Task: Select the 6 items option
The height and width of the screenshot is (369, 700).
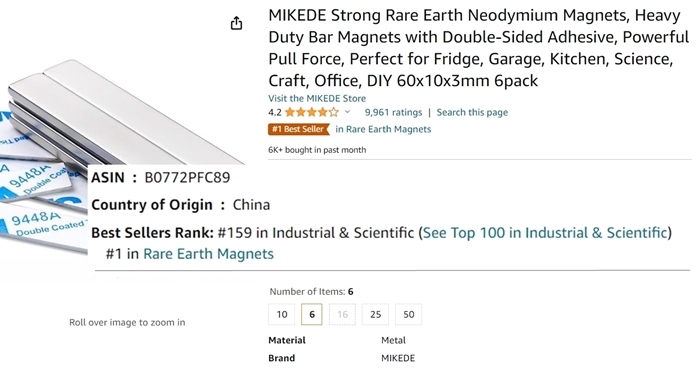Action: click(312, 314)
